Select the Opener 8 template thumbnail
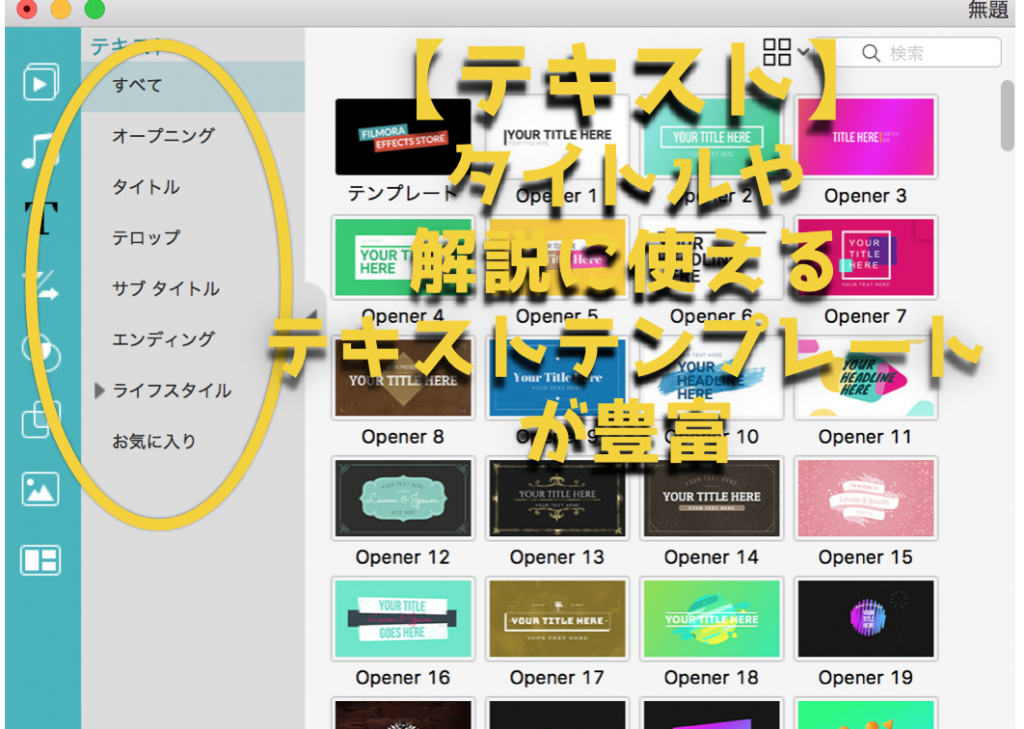The height and width of the screenshot is (729, 1024). (403, 378)
